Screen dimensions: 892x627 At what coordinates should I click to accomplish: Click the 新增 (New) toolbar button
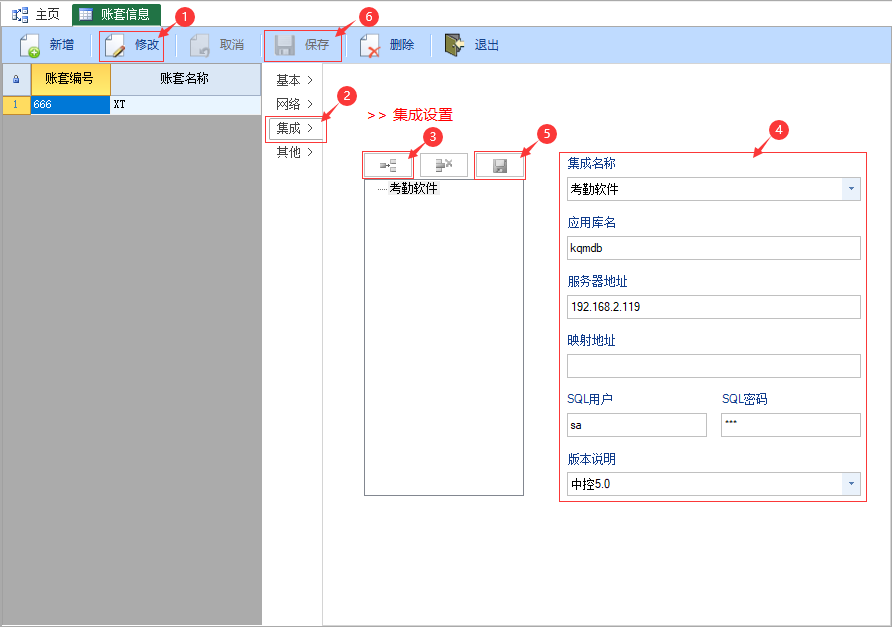tap(47, 45)
